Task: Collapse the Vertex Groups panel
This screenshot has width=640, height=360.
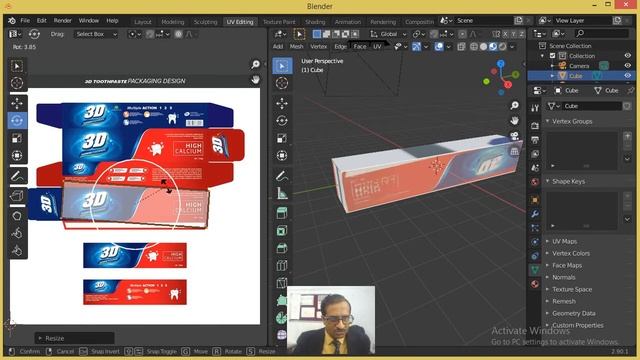Action: [572, 121]
